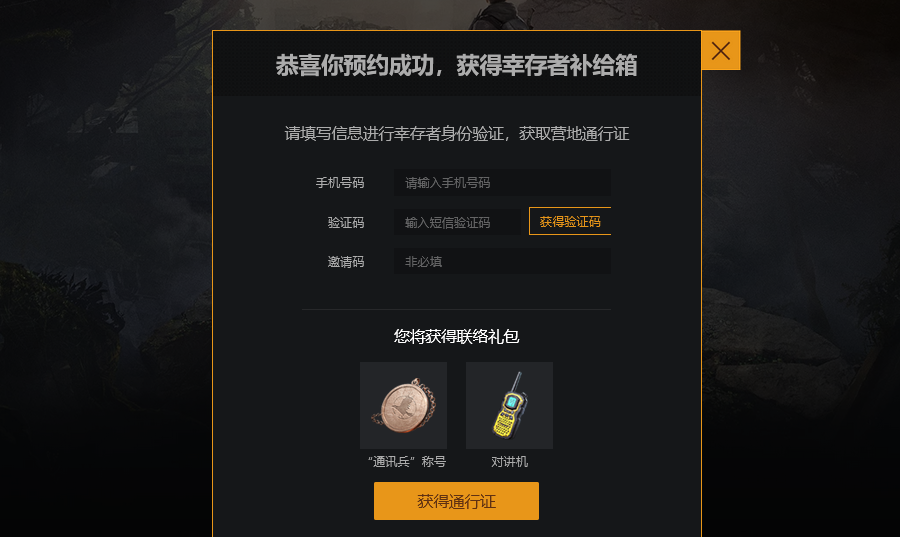Click the orange 获得通行证 button
This screenshot has width=900, height=537.
tap(456, 501)
